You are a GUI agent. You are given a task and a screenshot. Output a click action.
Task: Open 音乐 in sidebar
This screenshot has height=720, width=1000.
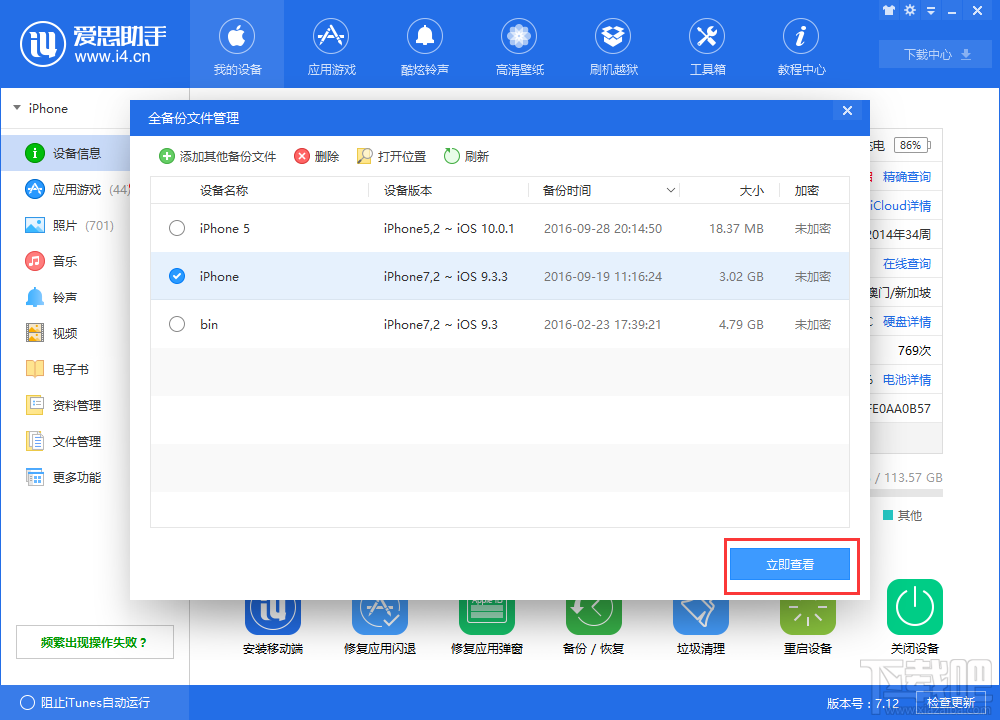coord(65,261)
